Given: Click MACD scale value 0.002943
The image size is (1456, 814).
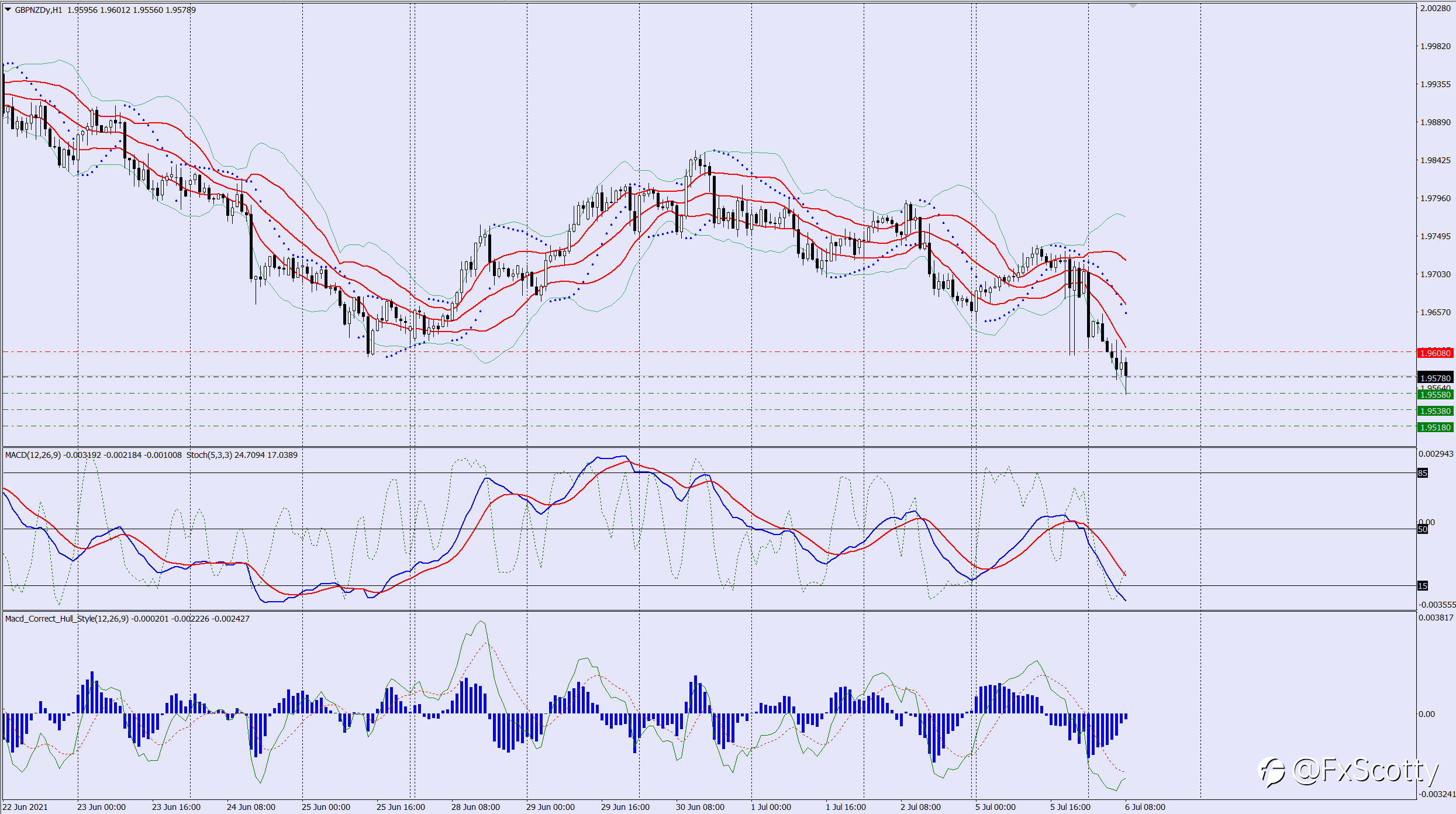Looking at the screenshot, I should pos(1436,454).
